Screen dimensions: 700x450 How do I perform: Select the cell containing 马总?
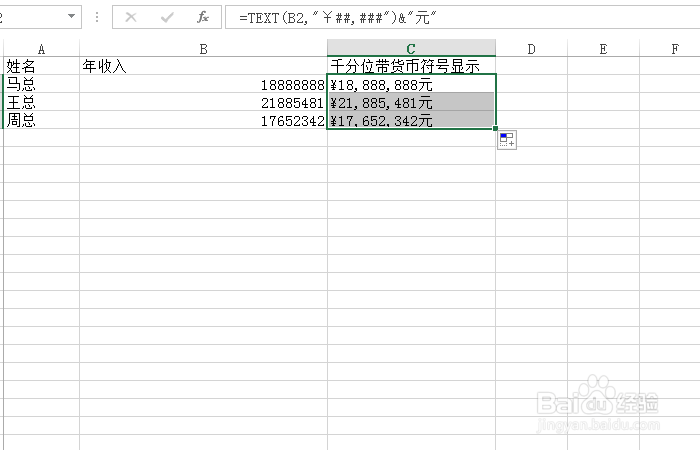coord(42,84)
